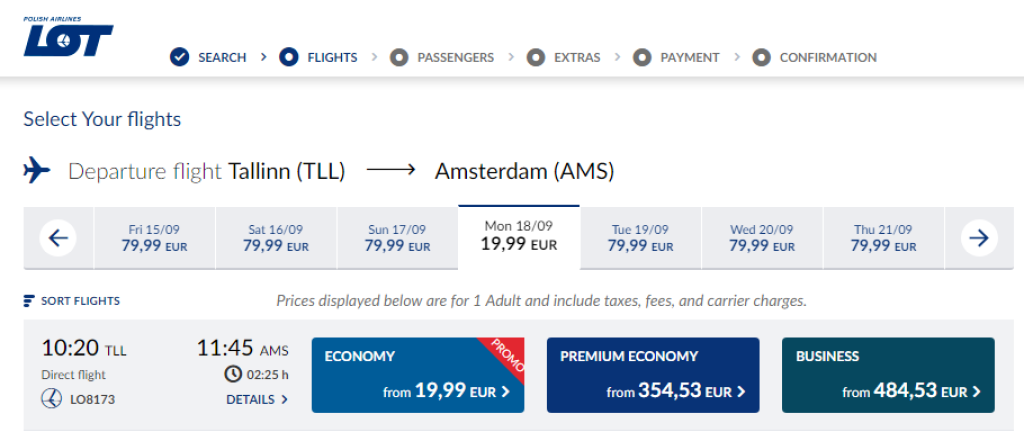Click the LO8173 airline logo icon
Image resolution: width=1024 pixels, height=432 pixels.
[50, 399]
